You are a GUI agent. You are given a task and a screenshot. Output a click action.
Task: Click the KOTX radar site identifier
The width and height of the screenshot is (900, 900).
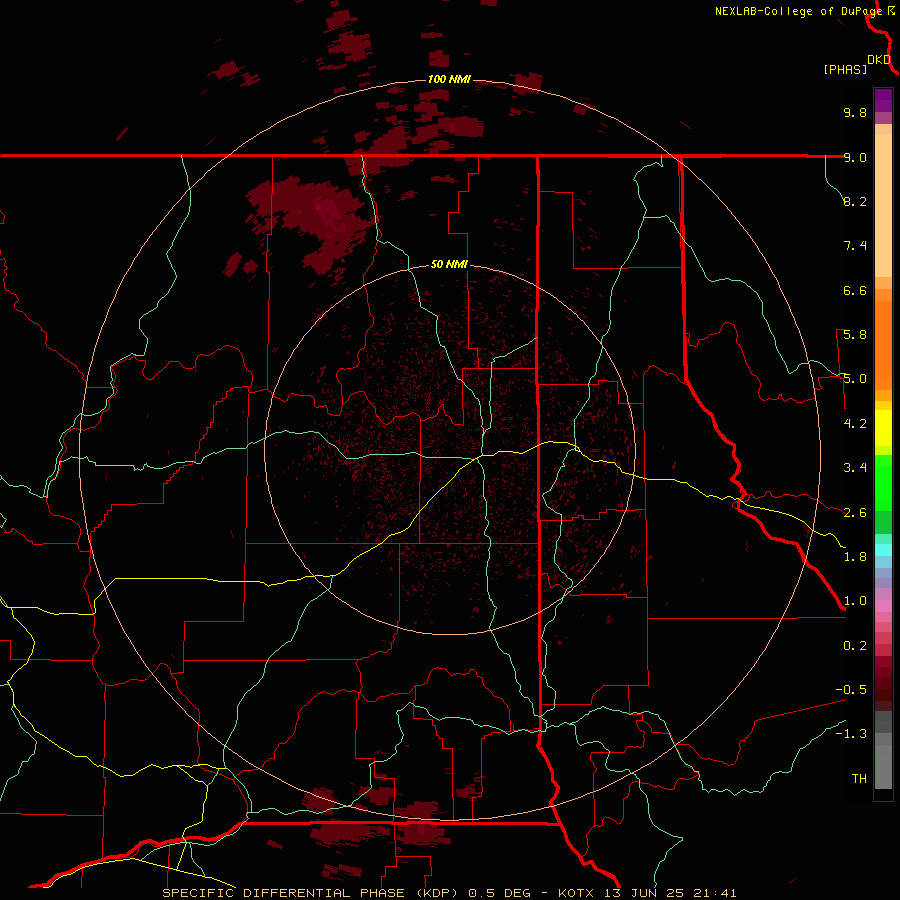(576, 893)
